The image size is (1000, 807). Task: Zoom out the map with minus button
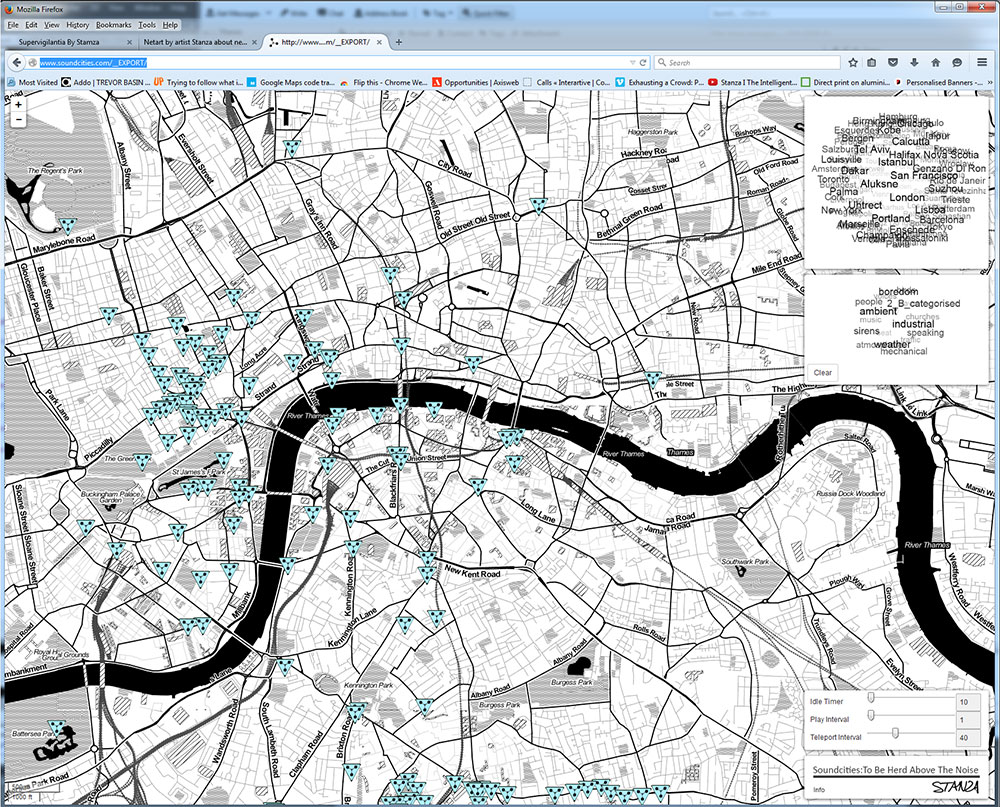(x=18, y=119)
